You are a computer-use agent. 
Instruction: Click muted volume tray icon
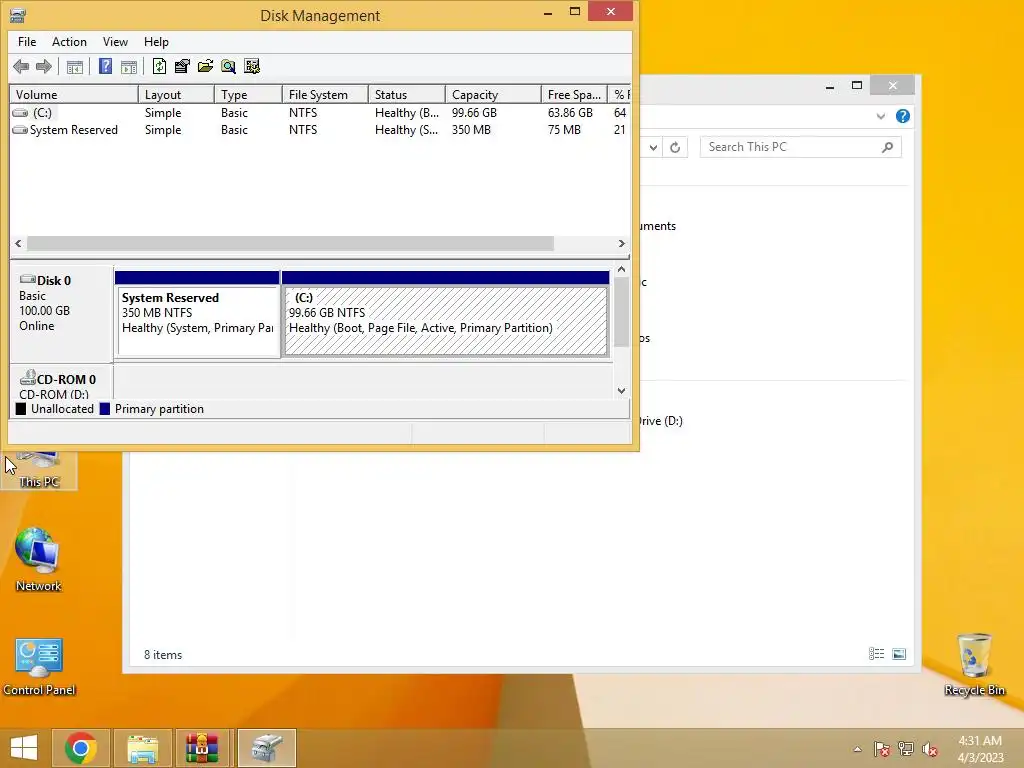[930, 749]
